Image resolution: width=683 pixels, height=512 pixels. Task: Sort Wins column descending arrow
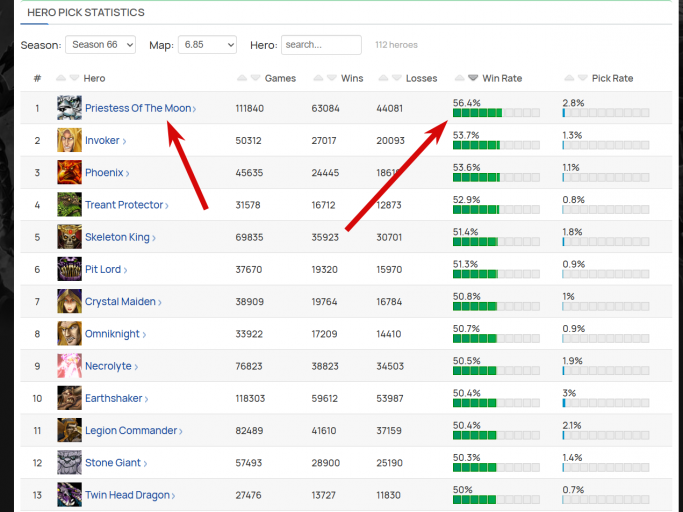tap(332, 78)
